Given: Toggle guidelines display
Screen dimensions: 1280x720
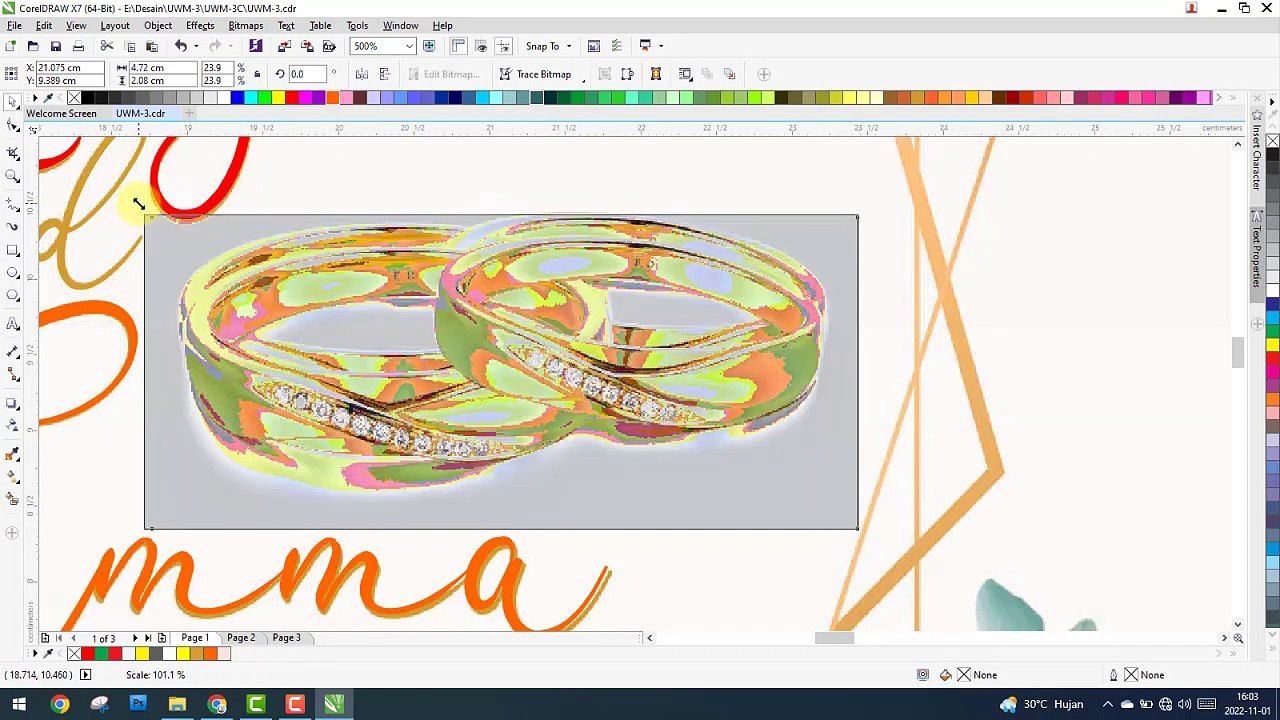Looking at the screenshot, I should 503,46.
